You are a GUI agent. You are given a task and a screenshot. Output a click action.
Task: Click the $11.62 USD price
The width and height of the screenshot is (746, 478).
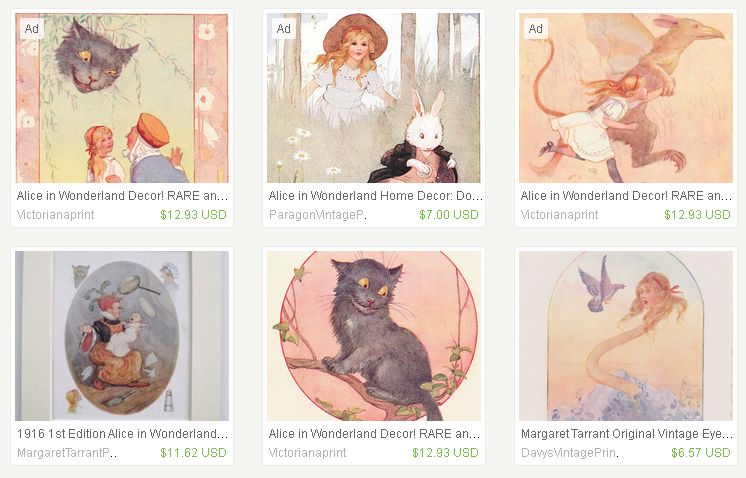193,453
